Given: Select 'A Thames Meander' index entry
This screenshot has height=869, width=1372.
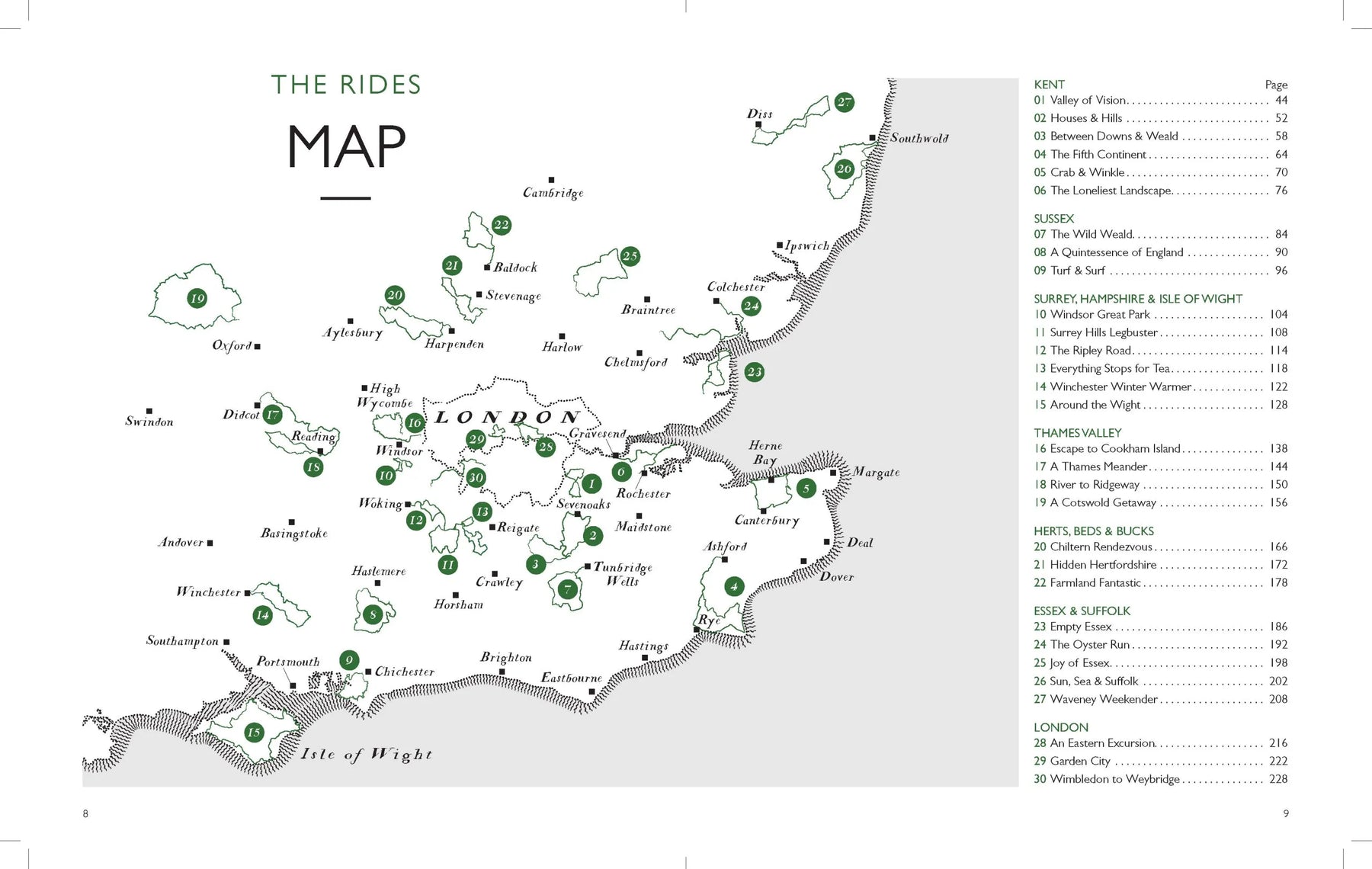Looking at the screenshot, I should (x=1161, y=467).
